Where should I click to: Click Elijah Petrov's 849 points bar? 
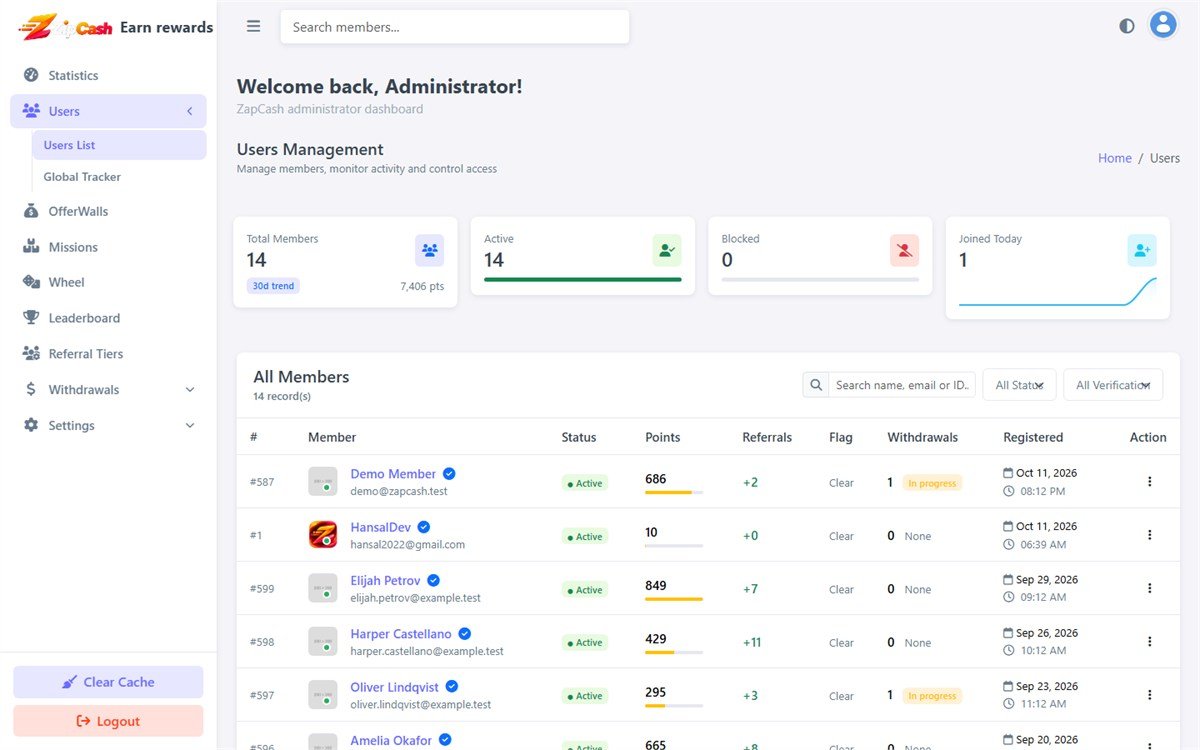[x=674, y=599]
